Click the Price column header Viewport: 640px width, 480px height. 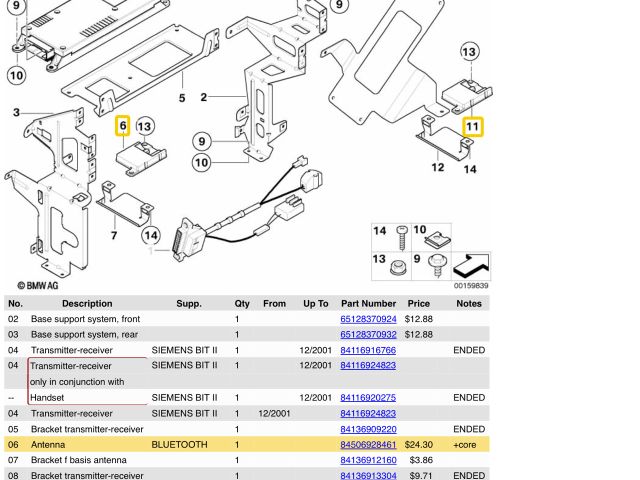pyautogui.click(x=419, y=303)
